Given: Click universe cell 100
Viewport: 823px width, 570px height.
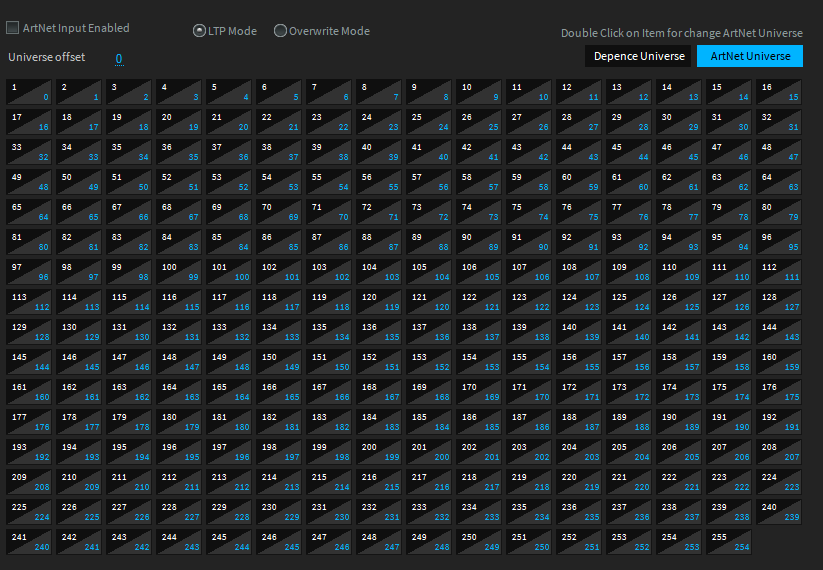Looking at the screenshot, I should click(x=178, y=272).
